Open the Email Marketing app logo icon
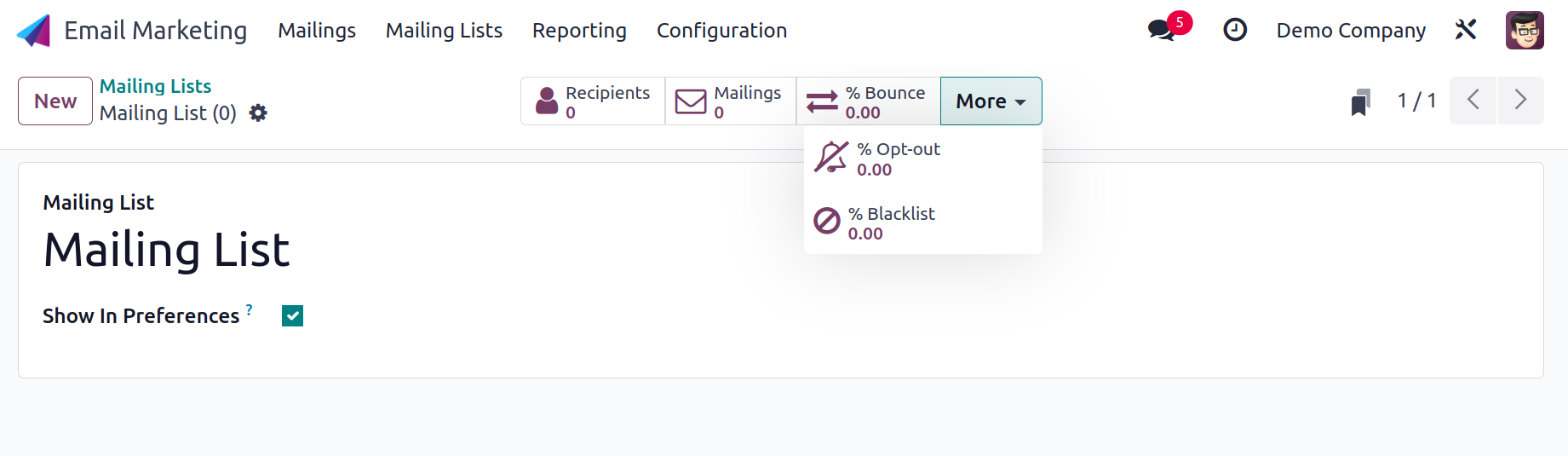The height and width of the screenshot is (456, 1568). (x=34, y=31)
